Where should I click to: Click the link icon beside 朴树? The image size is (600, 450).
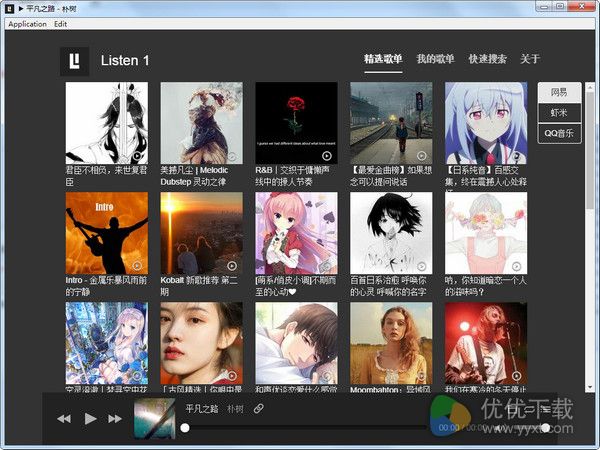259,409
